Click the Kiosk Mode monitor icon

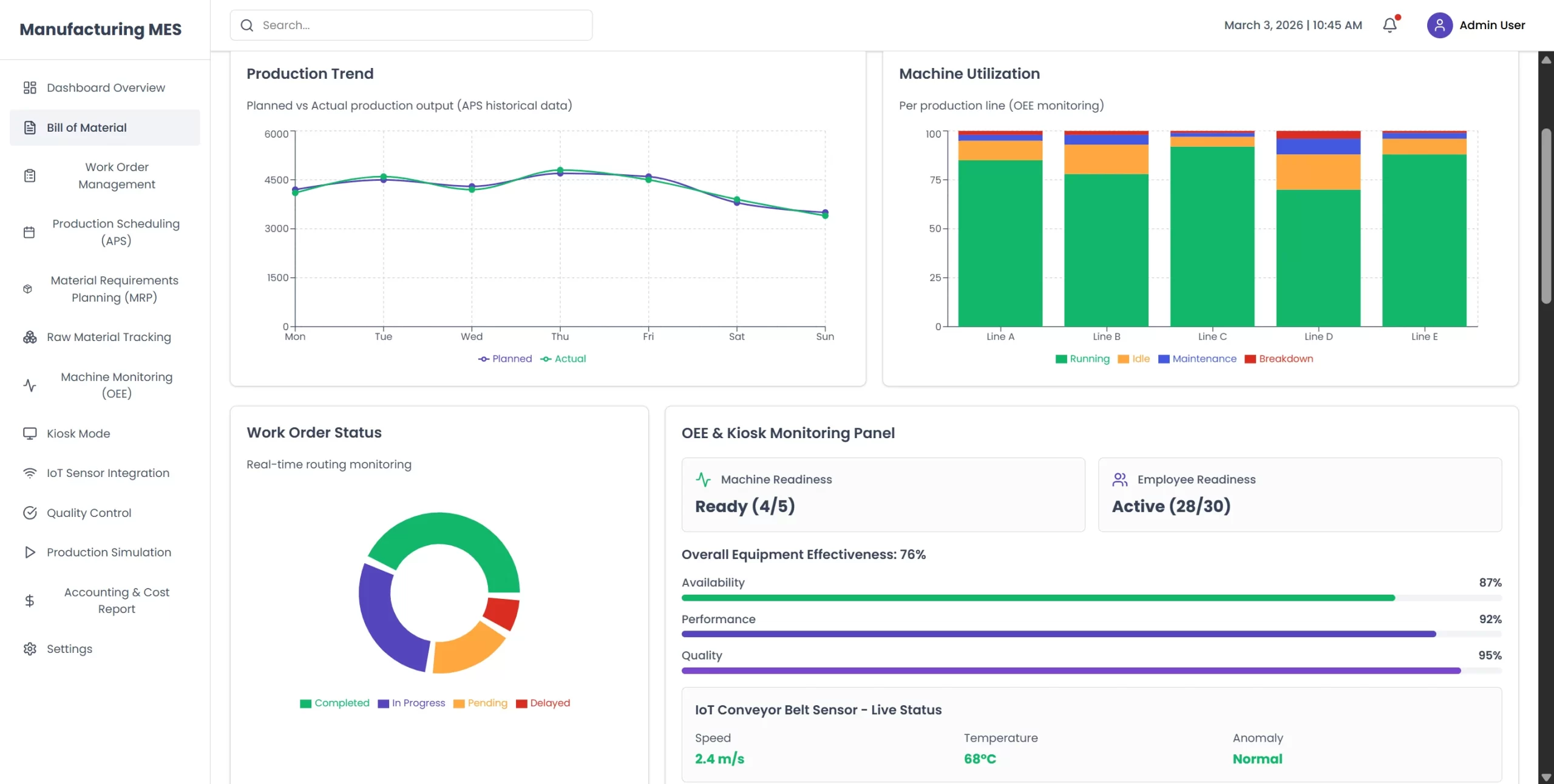[x=30, y=433]
